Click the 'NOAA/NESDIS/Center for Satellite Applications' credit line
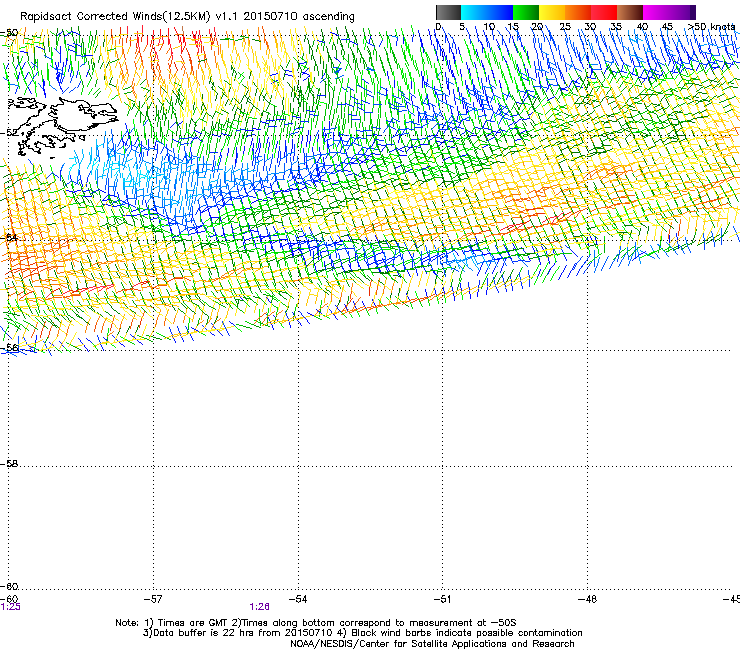740x650 pixels. pos(432,644)
